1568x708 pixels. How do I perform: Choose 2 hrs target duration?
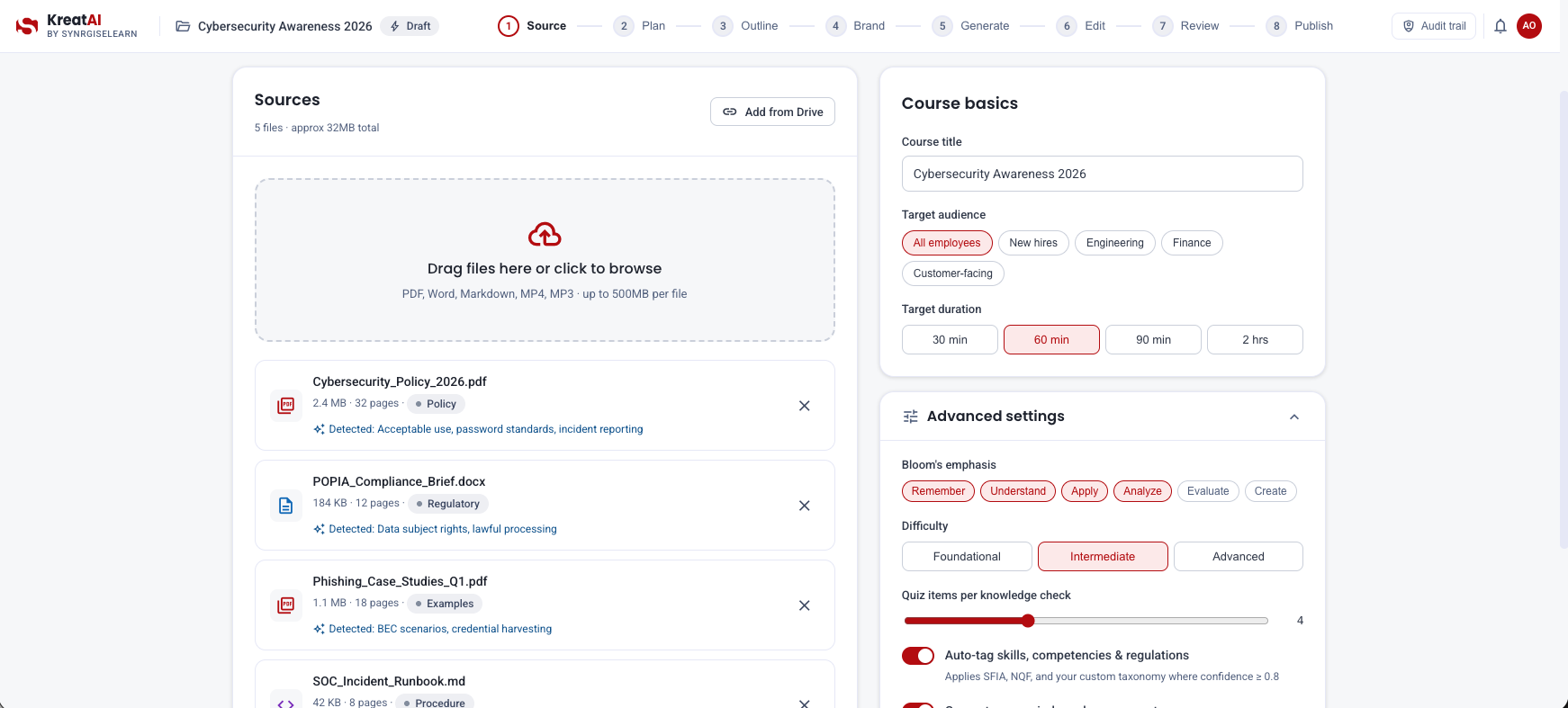(1255, 340)
